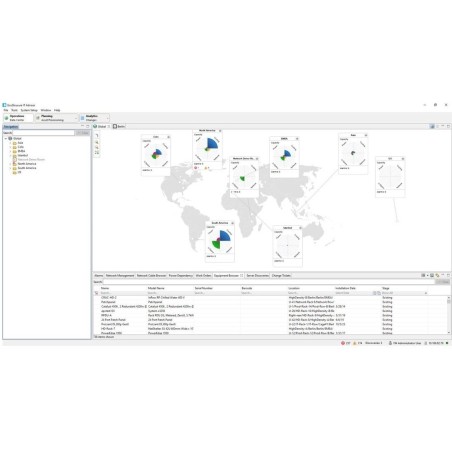452x452 pixels.
Task: Switch to the Work Orders tab
Action: (203, 276)
